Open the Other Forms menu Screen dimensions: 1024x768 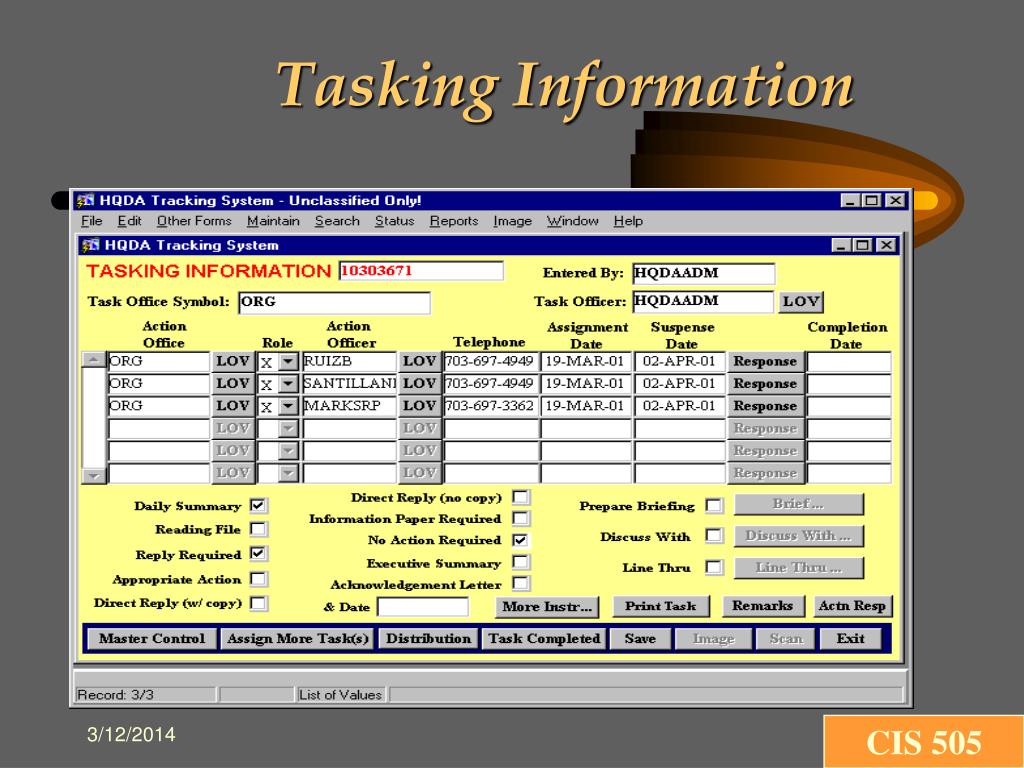pos(194,221)
